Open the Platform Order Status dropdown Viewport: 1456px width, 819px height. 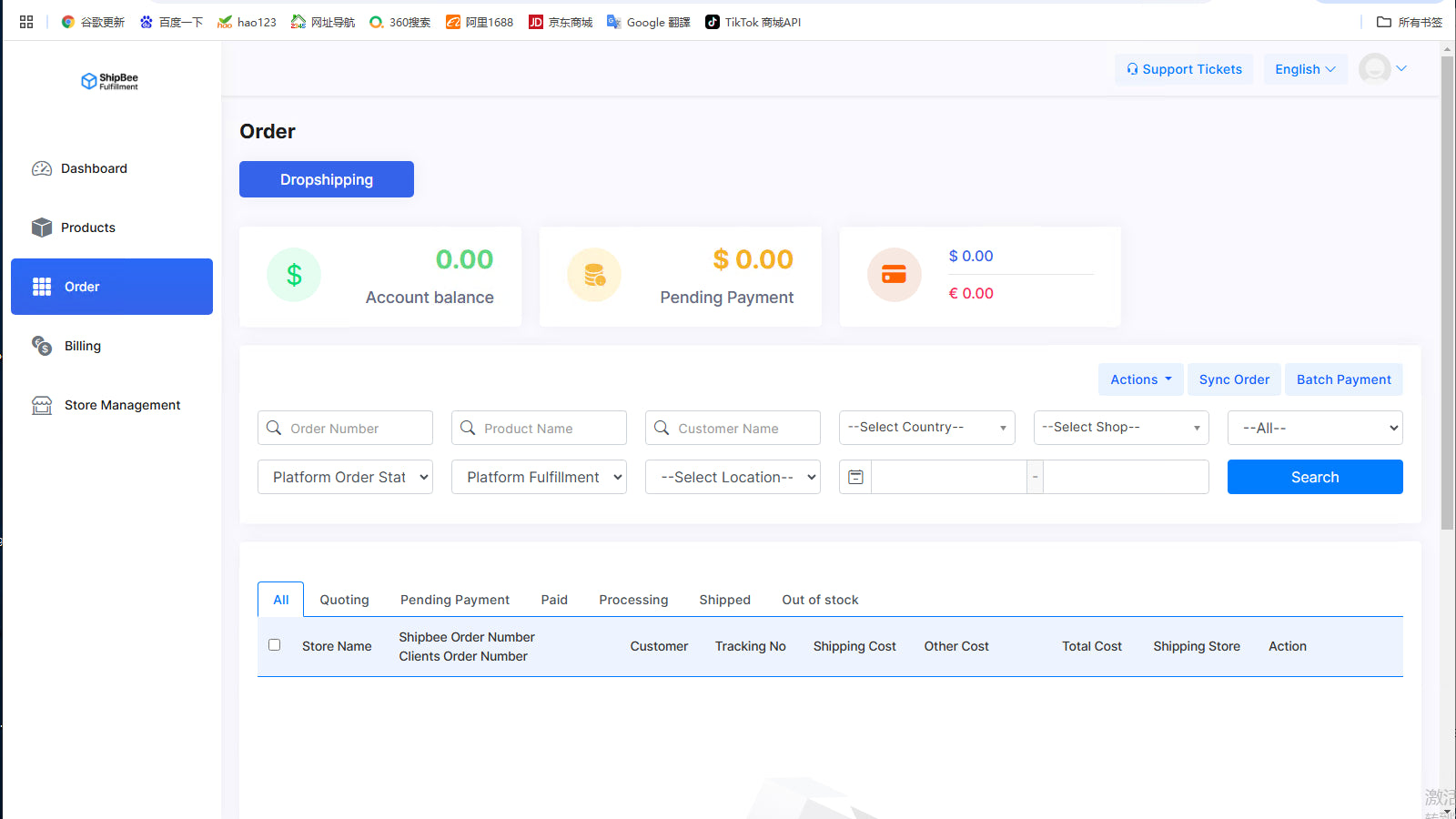coord(345,477)
